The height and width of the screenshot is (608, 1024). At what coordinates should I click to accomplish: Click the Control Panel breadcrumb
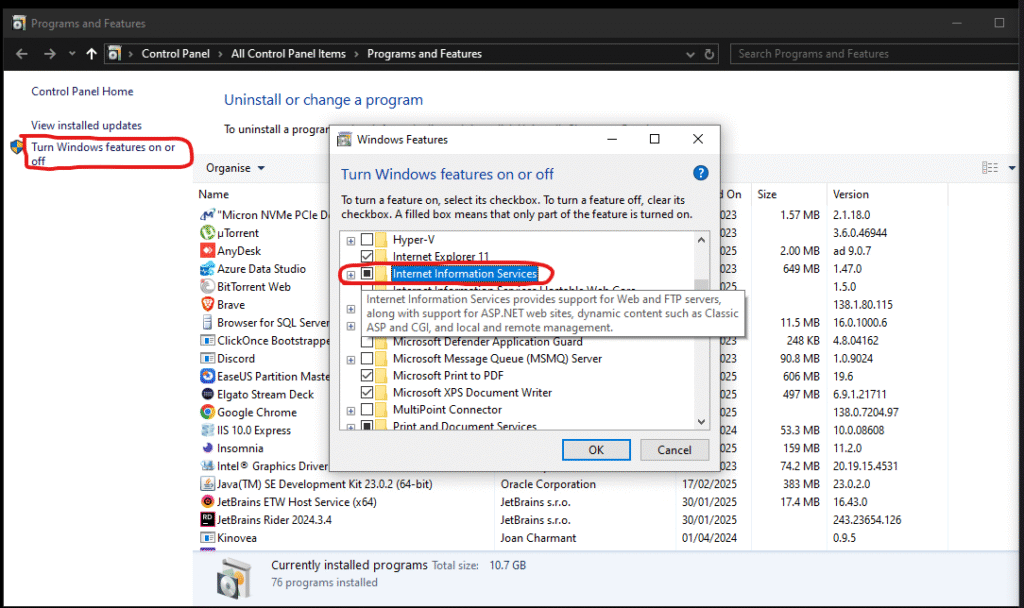coord(176,54)
